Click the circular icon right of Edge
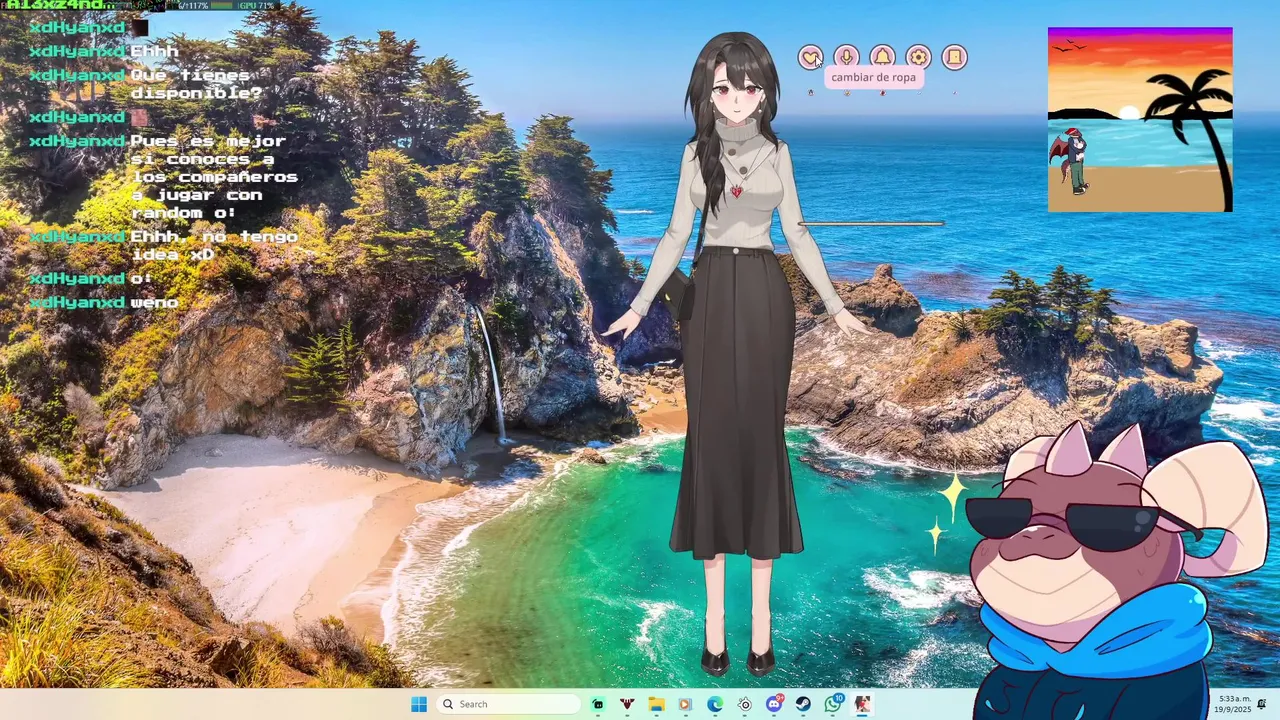1280x720 pixels. click(x=744, y=704)
